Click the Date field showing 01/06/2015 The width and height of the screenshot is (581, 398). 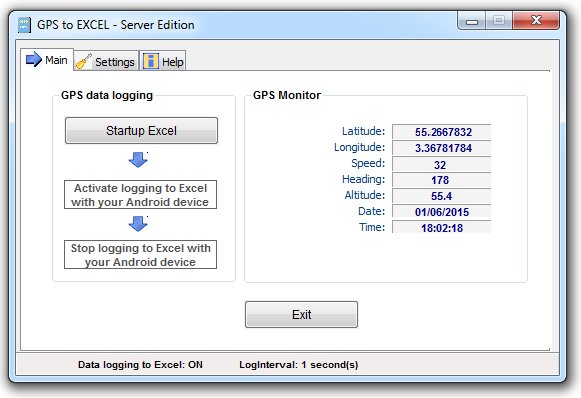(442, 212)
